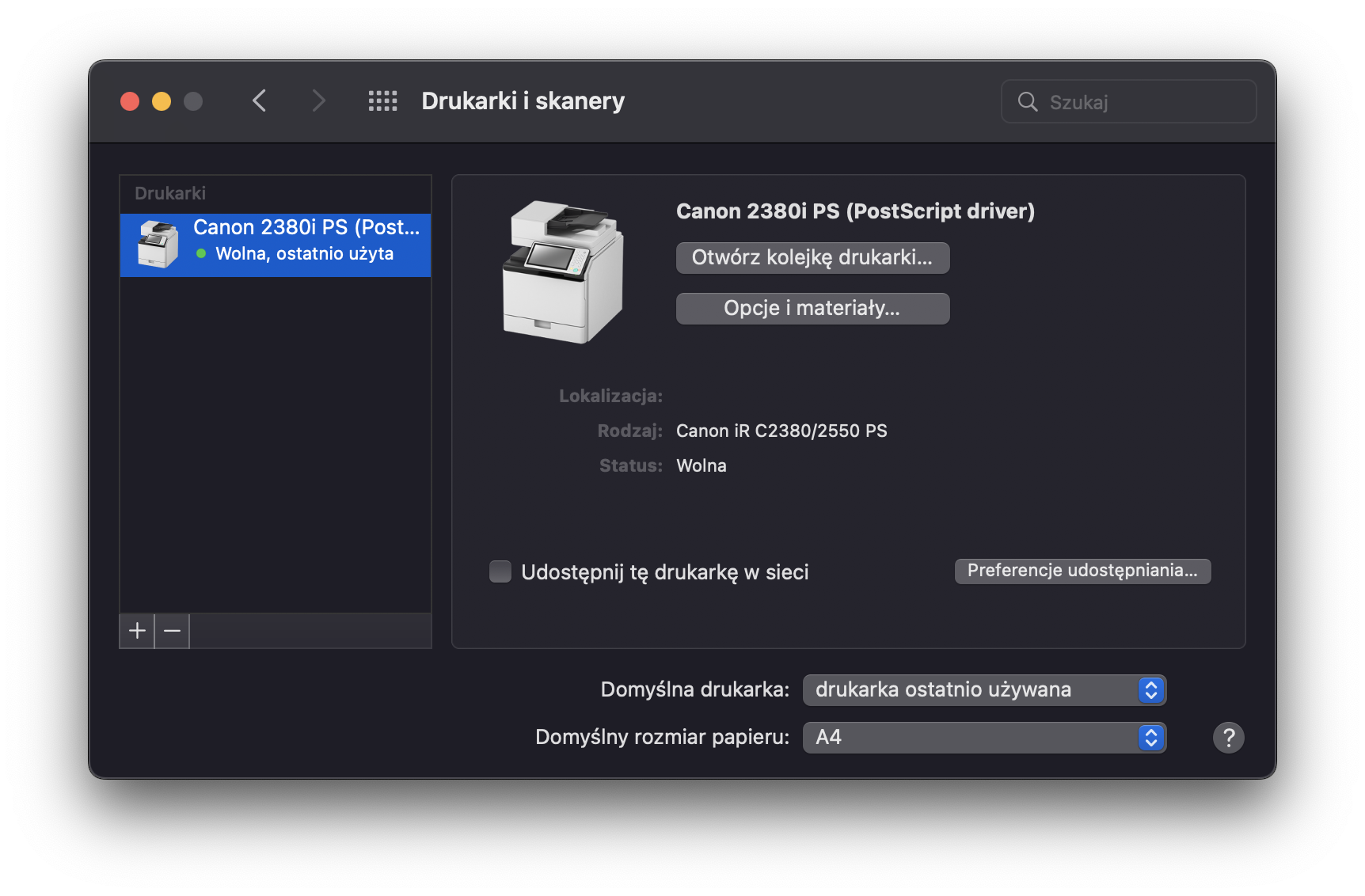Close the Drukarki i skanery window

click(130, 101)
